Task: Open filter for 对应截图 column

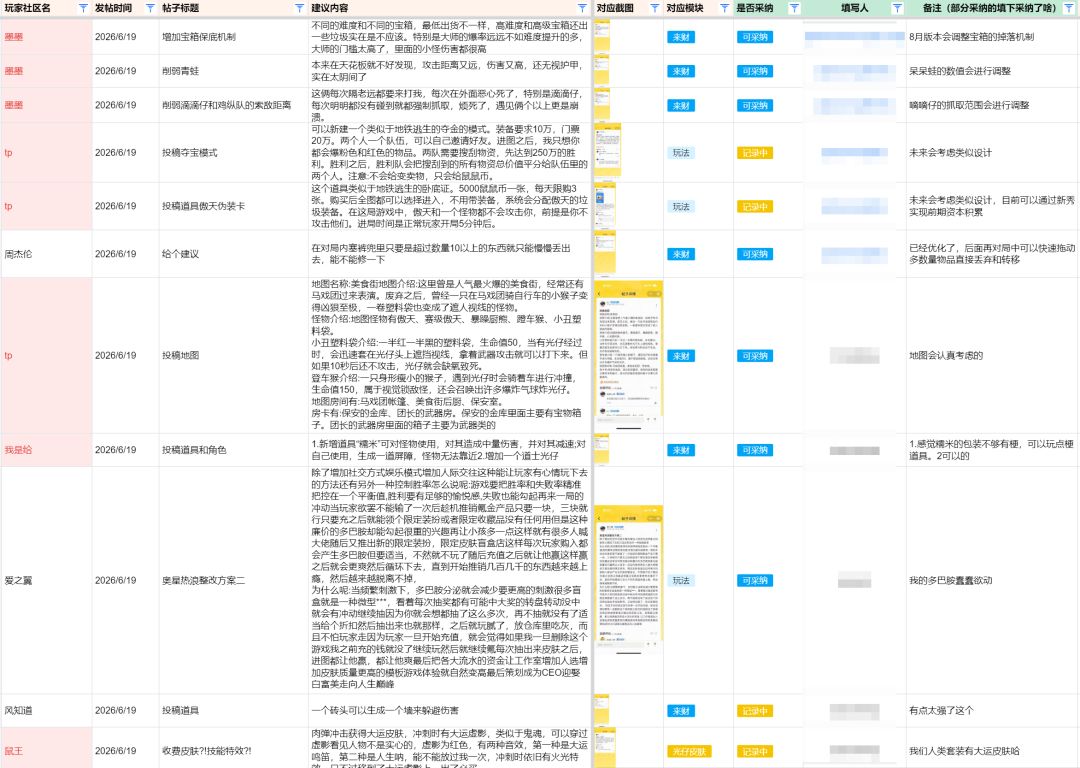Action: pyautogui.click(x=654, y=8)
